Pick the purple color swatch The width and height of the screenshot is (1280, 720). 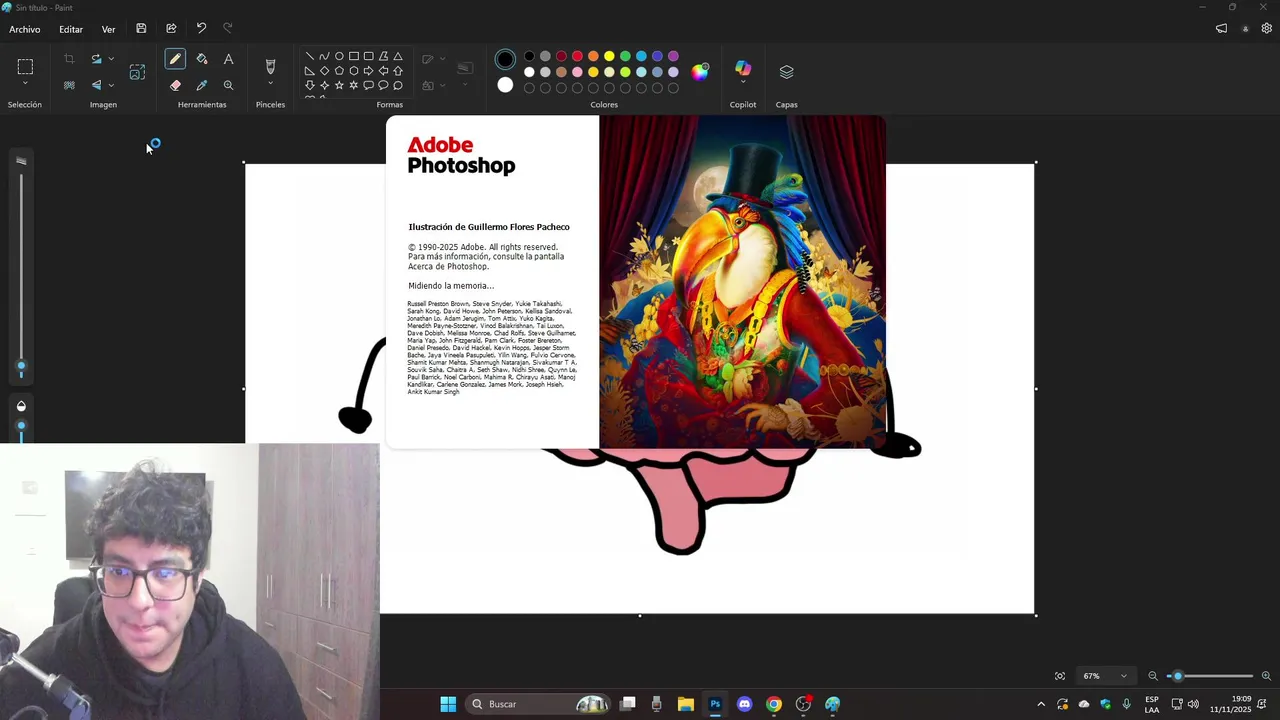tap(673, 56)
